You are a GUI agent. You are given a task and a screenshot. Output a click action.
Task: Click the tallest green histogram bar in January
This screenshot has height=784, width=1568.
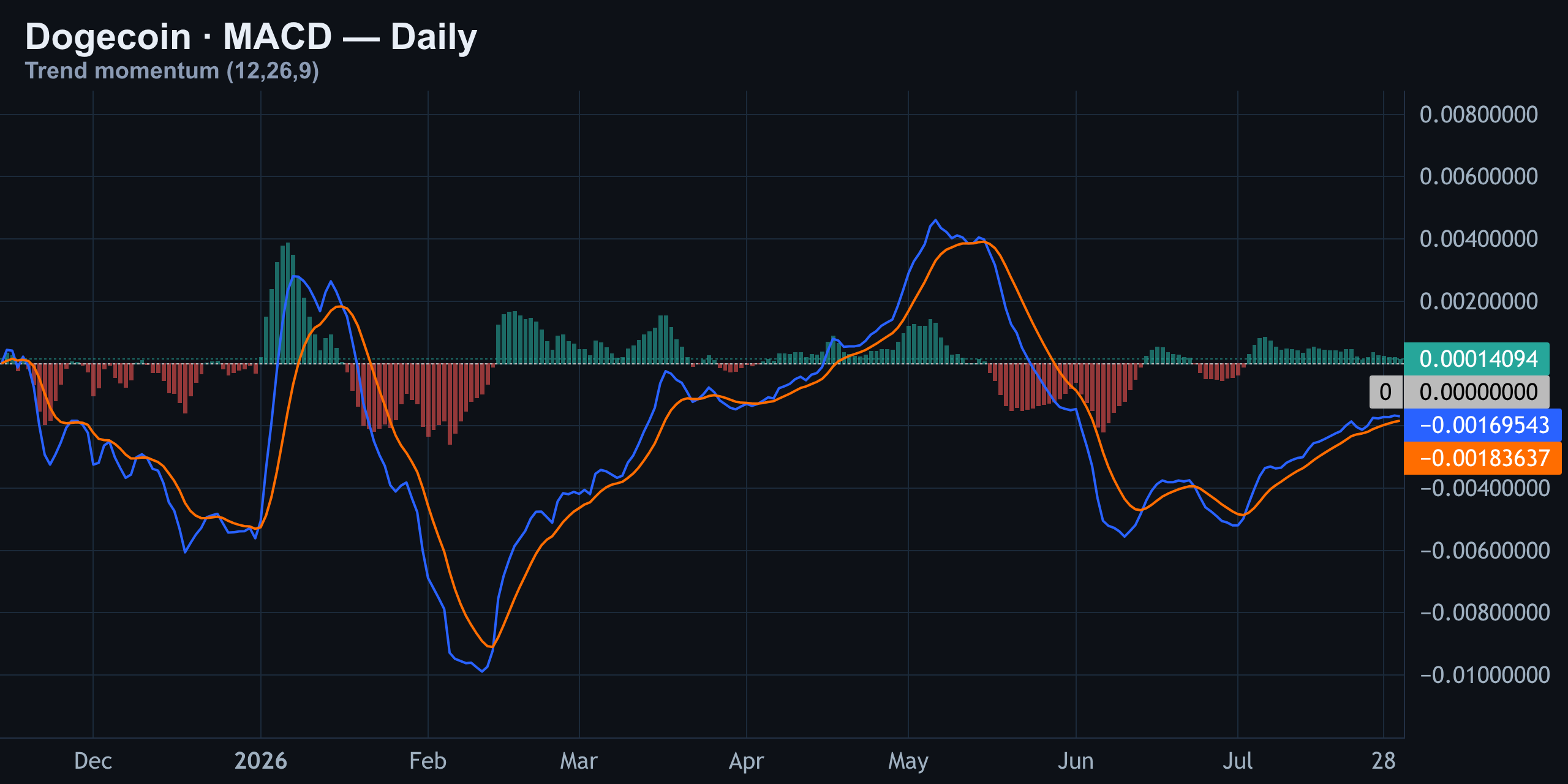click(x=288, y=303)
